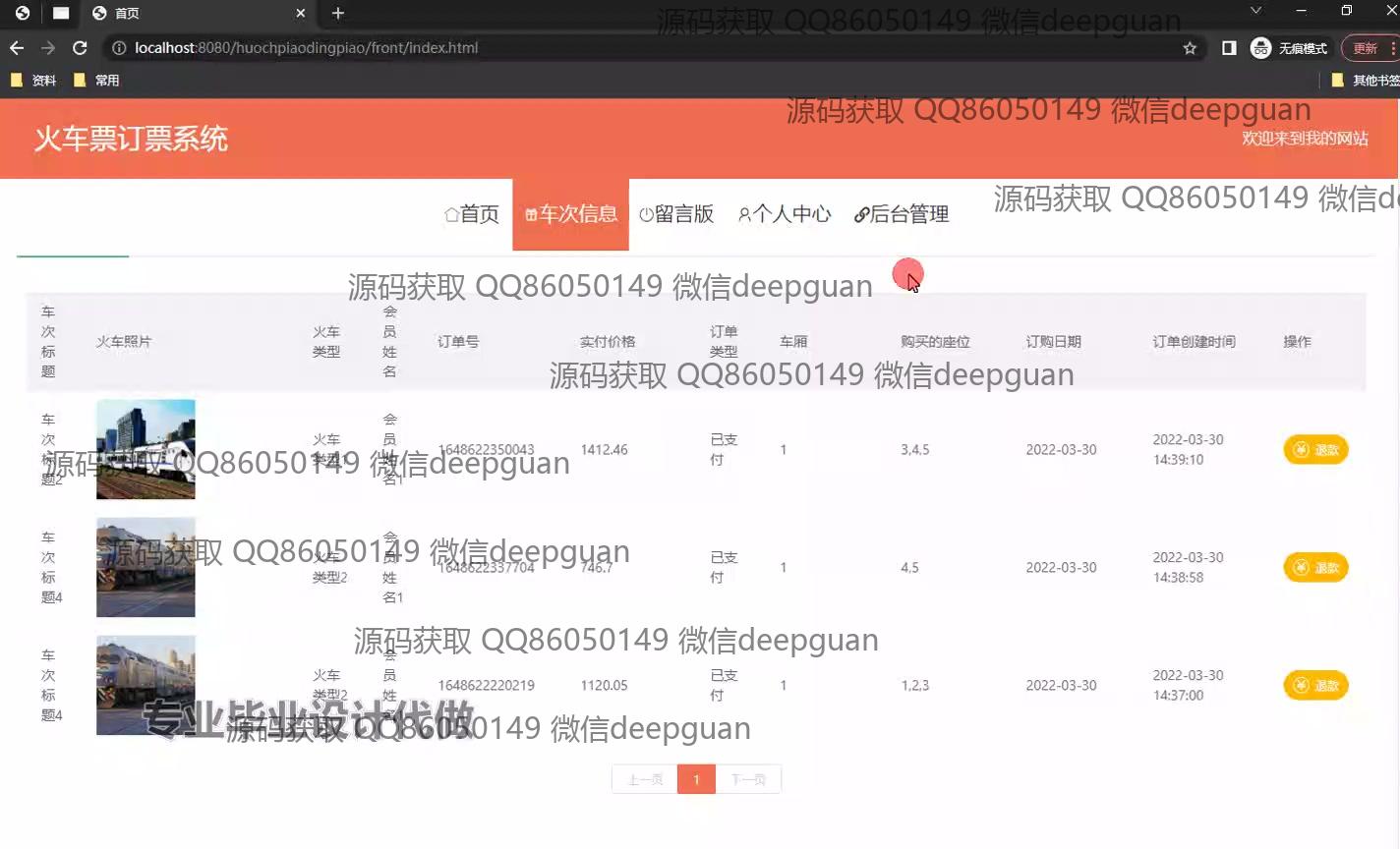Open the 留言版 message board
Viewport: 1400px width, 849px height.
tap(676, 214)
